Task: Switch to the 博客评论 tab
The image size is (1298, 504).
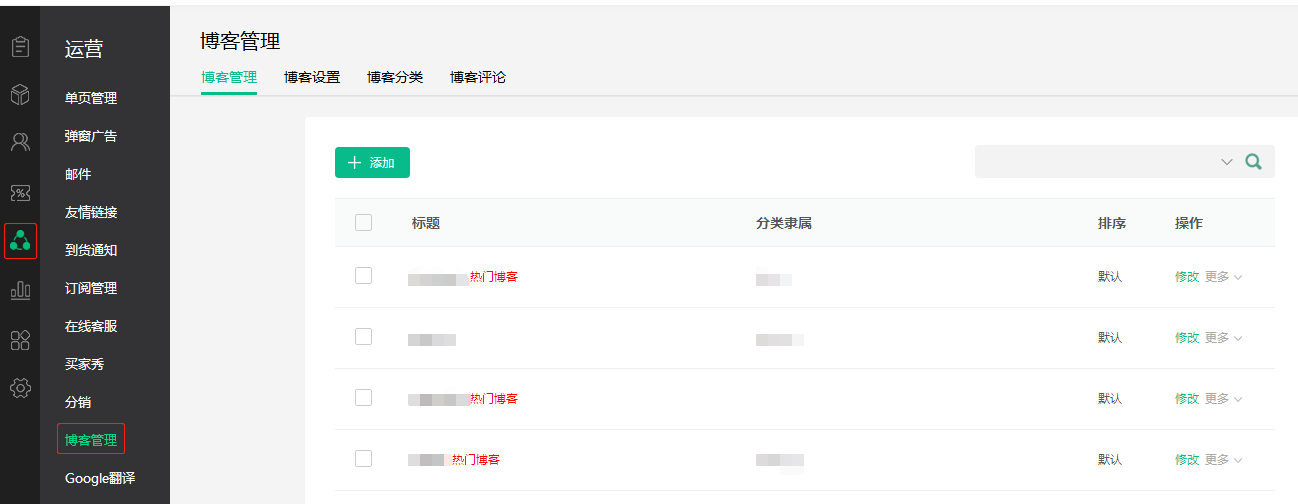Action: point(478,77)
